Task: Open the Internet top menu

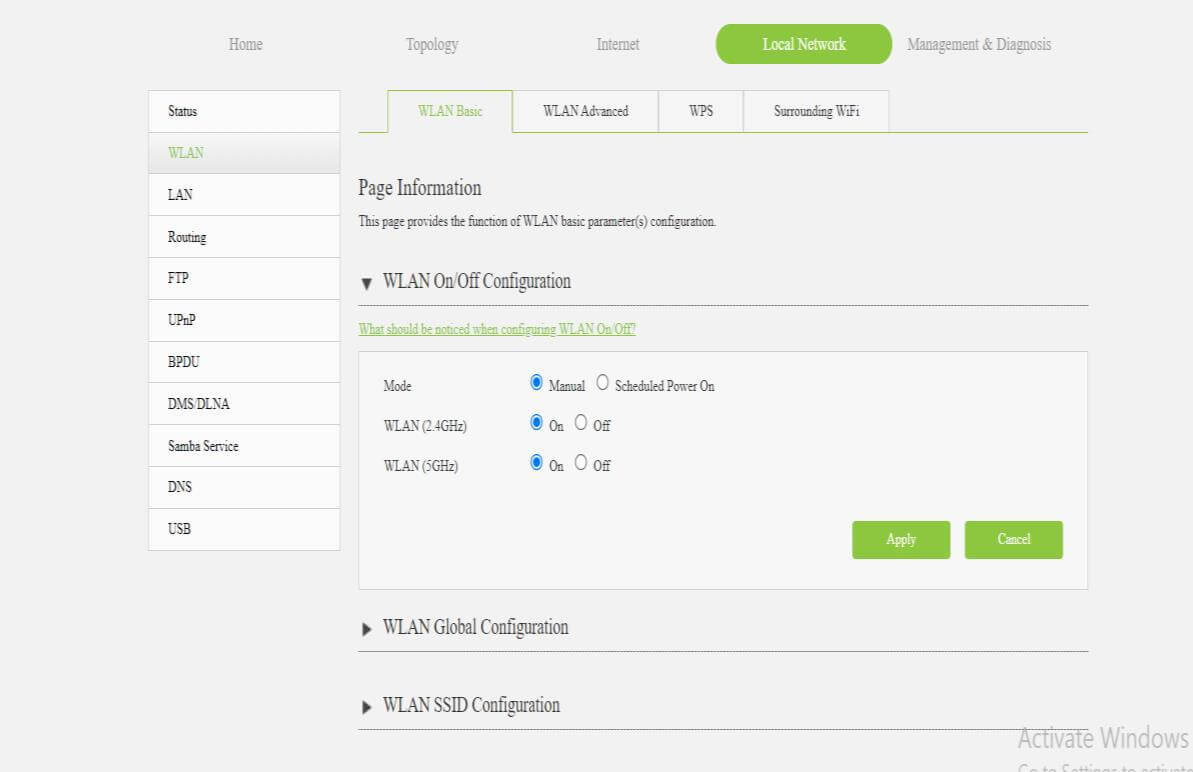Action: pos(617,44)
